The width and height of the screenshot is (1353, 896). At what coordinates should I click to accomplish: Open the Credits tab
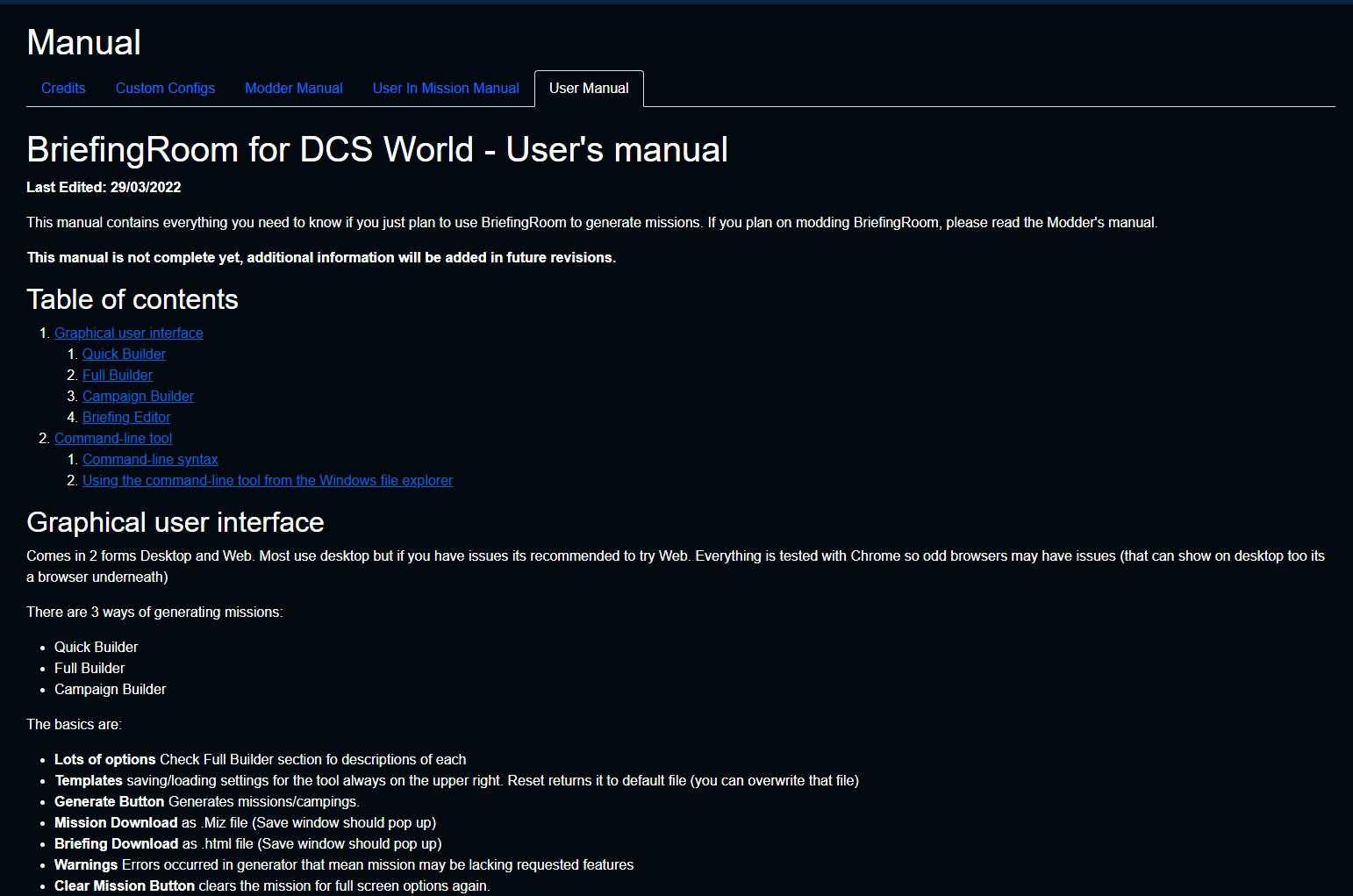coord(63,89)
